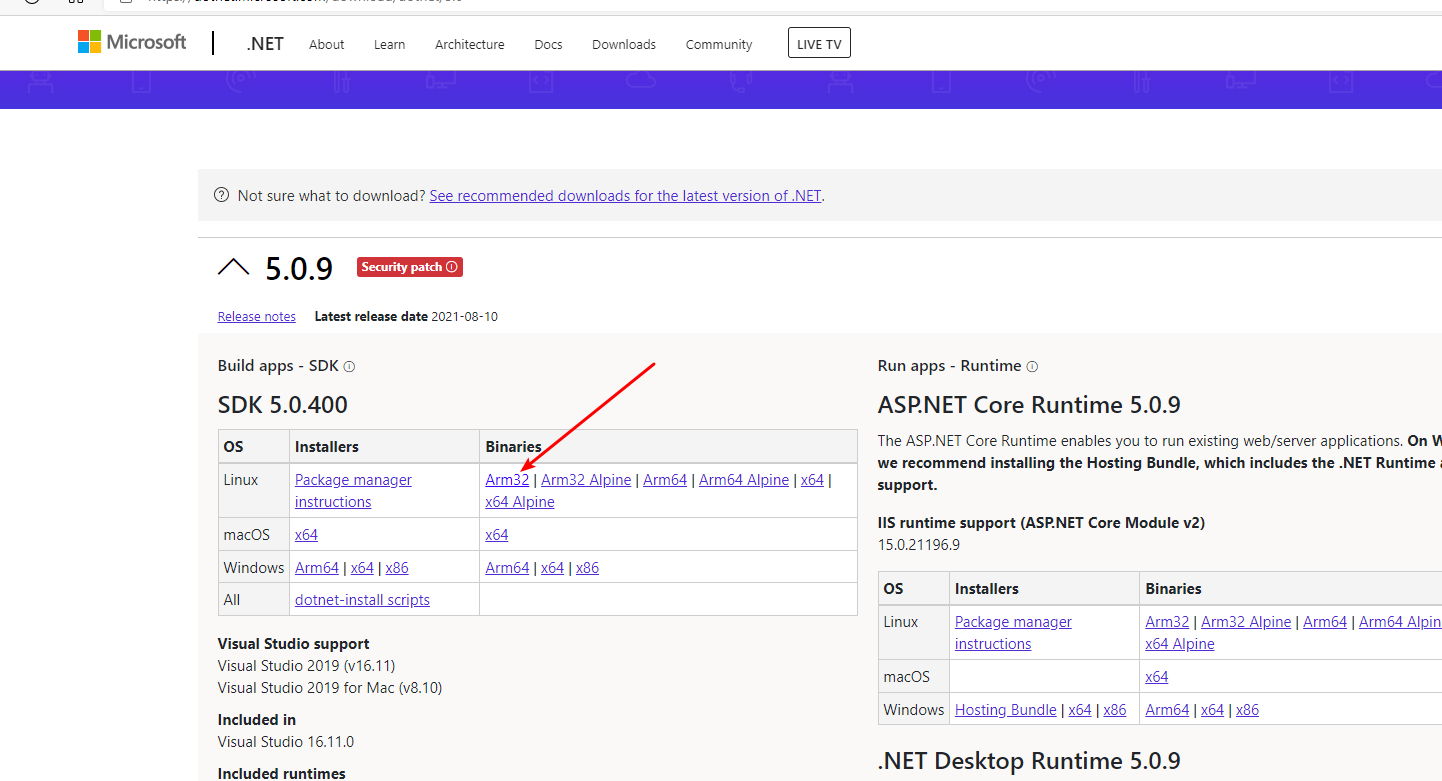Image resolution: width=1442 pixels, height=781 pixels.
Task: Open recommended downloads for latest .NET link
Action: [x=625, y=196]
